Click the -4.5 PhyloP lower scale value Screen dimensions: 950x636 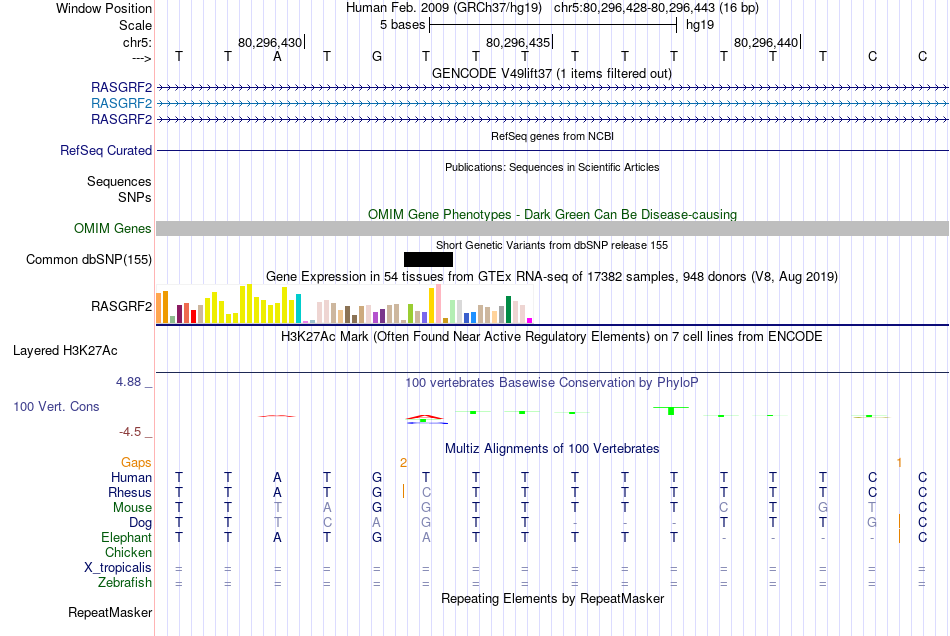pos(130,431)
